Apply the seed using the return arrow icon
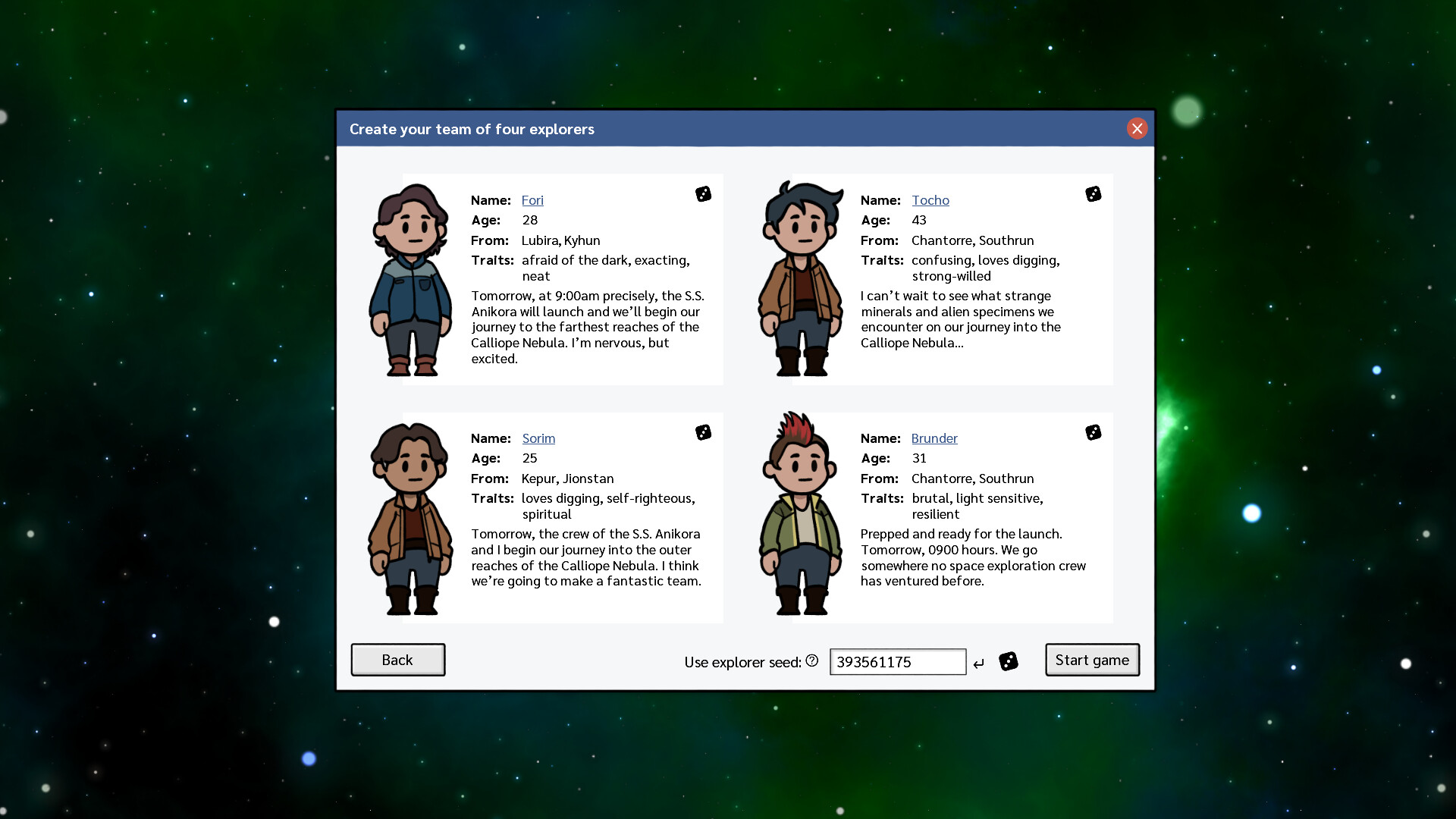Image resolution: width=1456 pixels, height=819 pixels. [979, 662]
